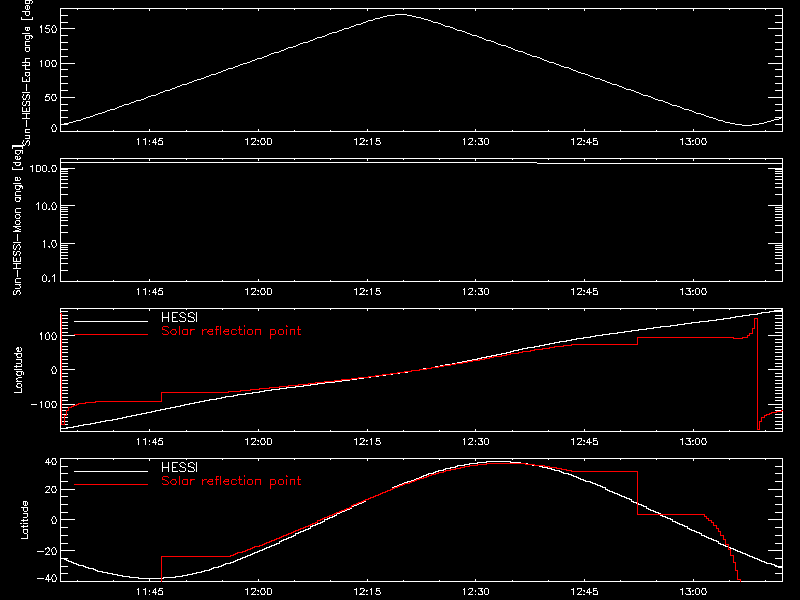Click 1.0 tick label on Moon angle axis

[x=49, y=244]
